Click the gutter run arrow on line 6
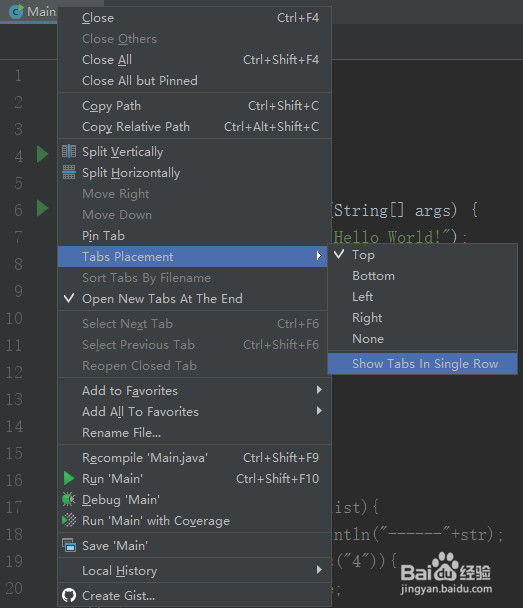The width and height of the screenshot is (523, 608). point(42,208)
